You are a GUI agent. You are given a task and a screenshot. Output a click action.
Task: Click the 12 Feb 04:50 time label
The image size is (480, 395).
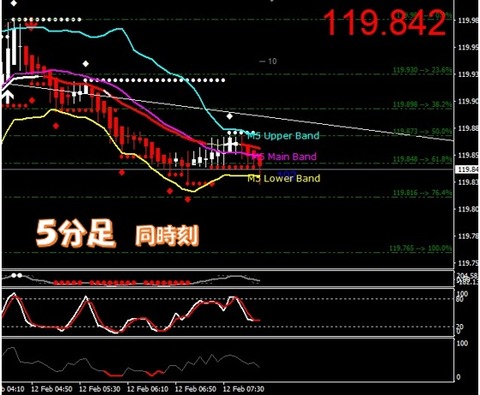click(x=52, y=389)
